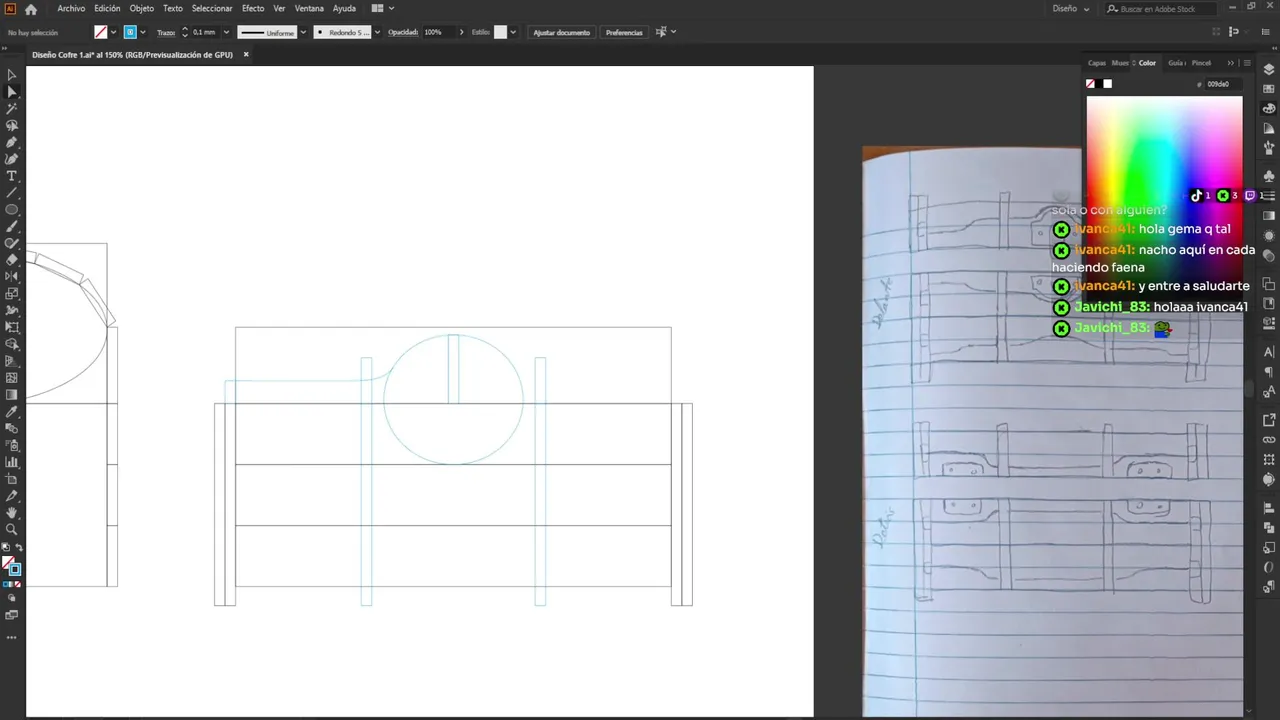
Task: Select the Hand tool
Action: click(x=12, y=513)
